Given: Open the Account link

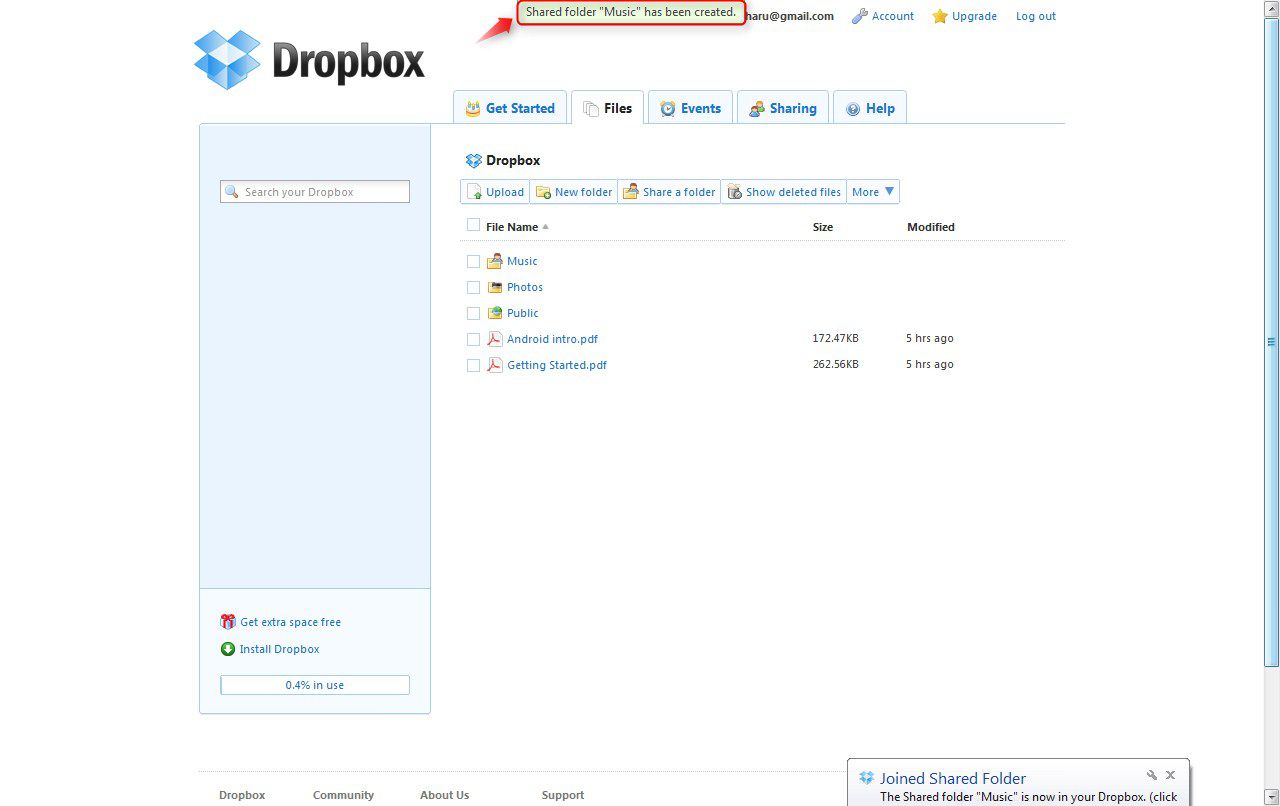Looking at the screenshot, I should pos(893,16).
